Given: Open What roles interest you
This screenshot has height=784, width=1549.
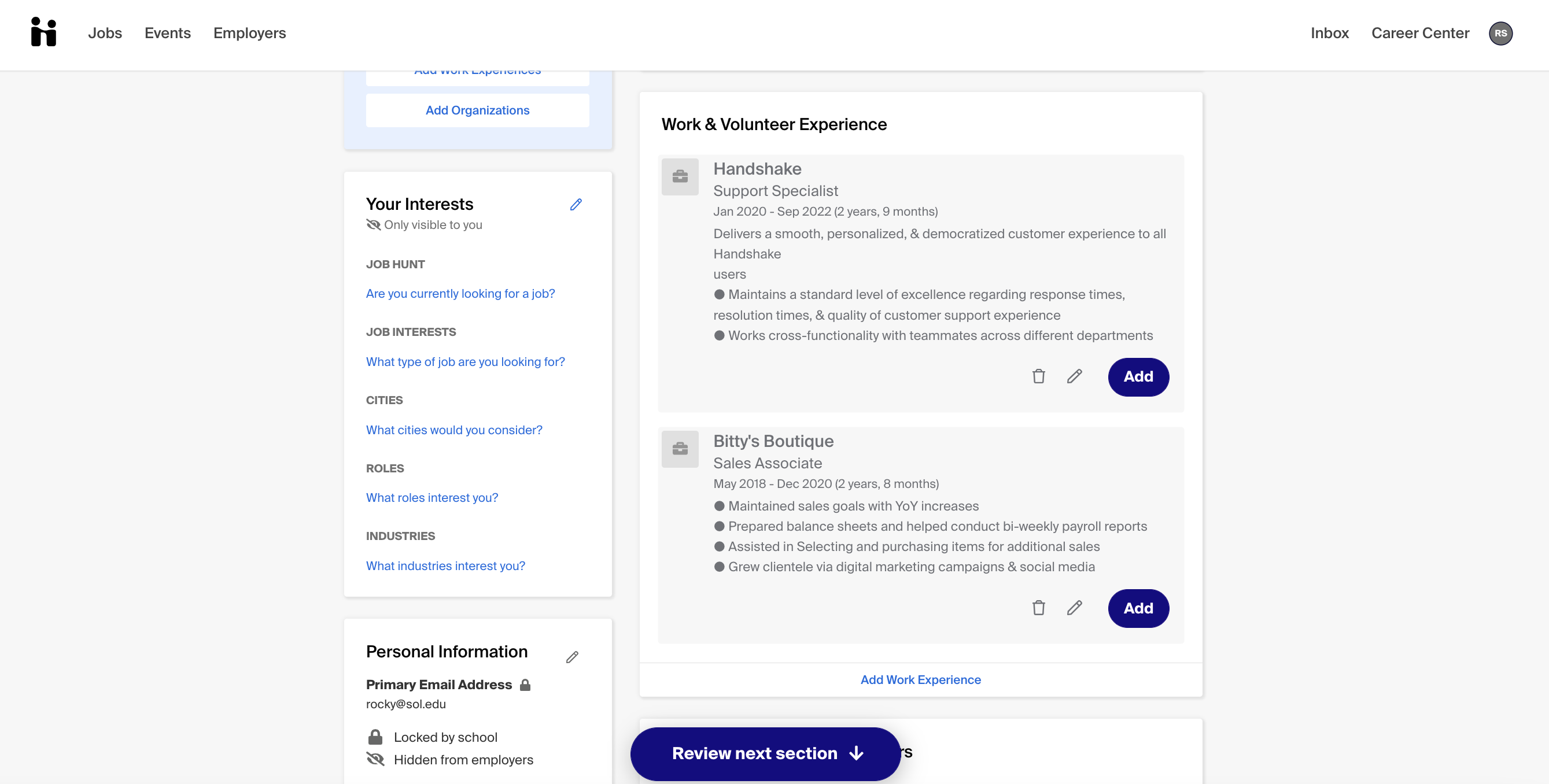Looking at the screenshot, I should 431,498.
